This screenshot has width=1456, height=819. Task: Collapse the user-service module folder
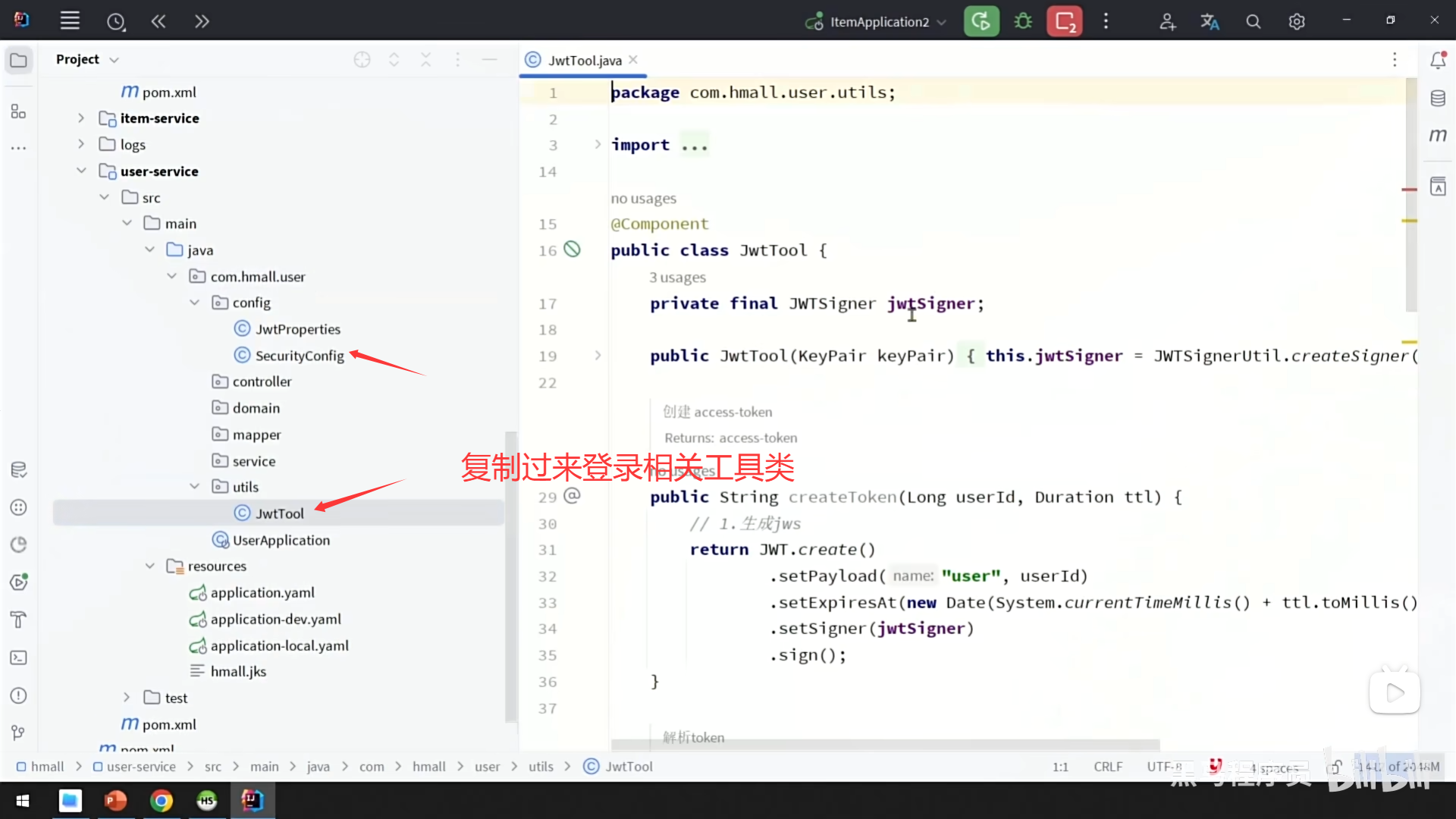point(81,171)
